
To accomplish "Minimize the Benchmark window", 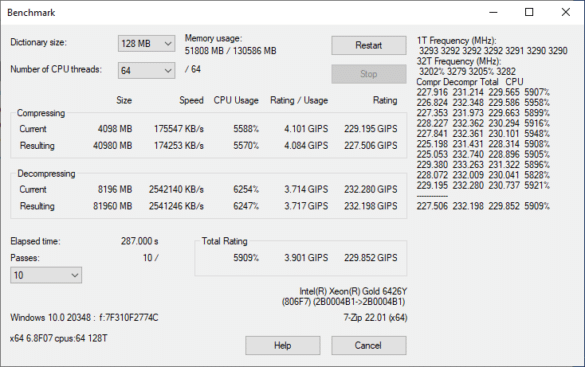I will 493,12.
